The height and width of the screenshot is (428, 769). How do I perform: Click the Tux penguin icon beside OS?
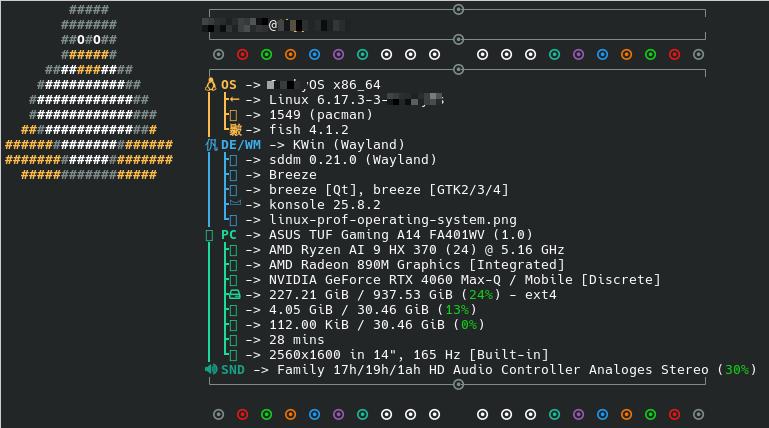tap(210, 85)
